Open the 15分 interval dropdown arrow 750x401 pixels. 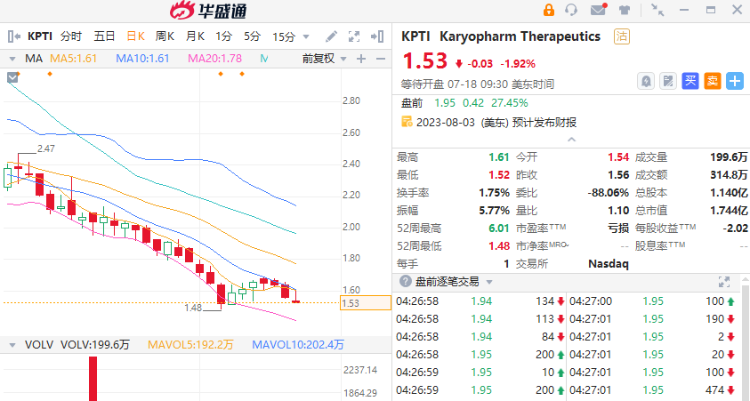tap(306, 37)
